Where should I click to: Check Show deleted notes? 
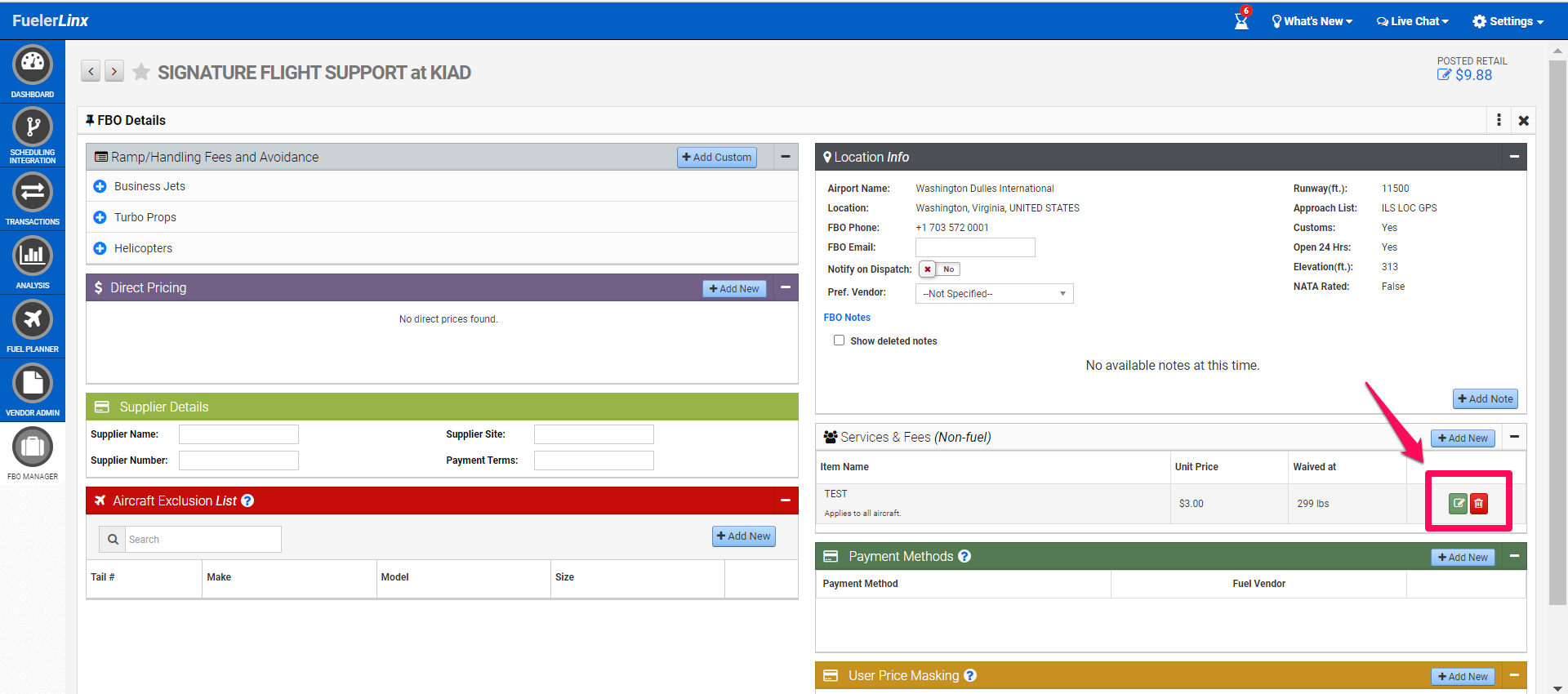[x=839, y=340]
